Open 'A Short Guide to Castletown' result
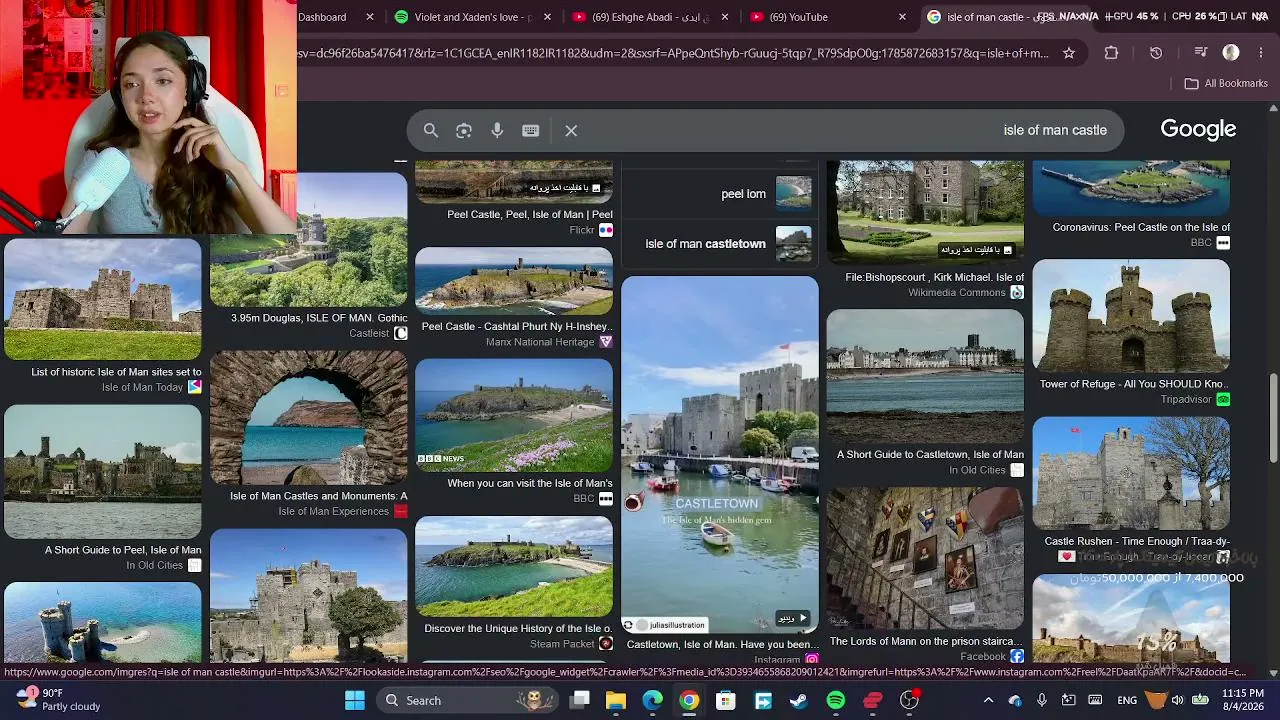This screenshot has height=720, width=1280. click(930, 455)
